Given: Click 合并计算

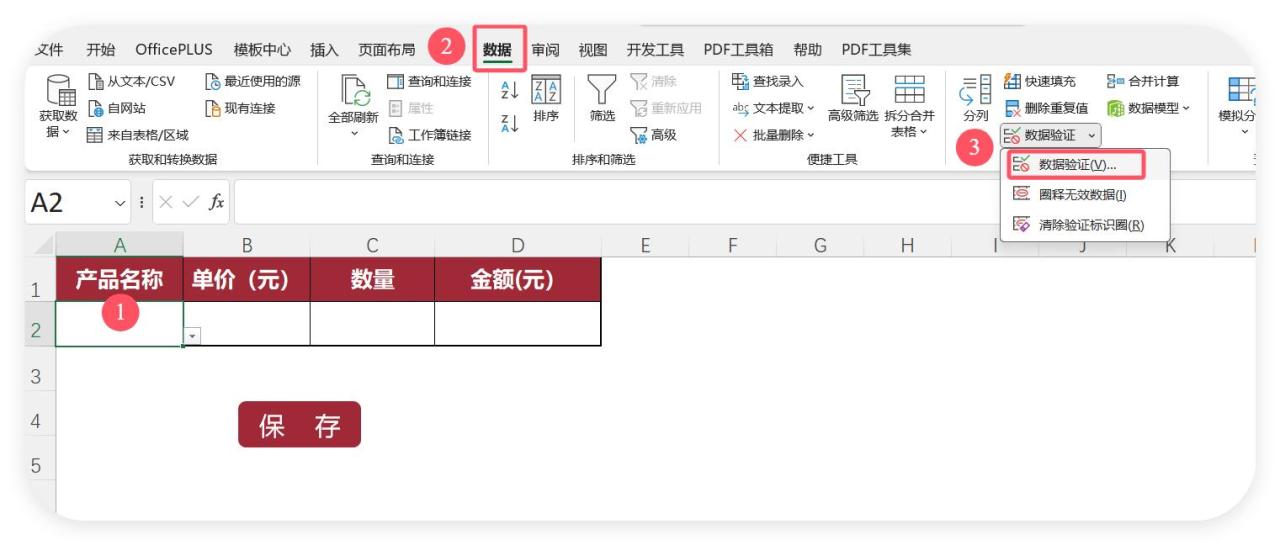Looking at the screenshot, I should pyautogui.click(x=1142, y=82).
